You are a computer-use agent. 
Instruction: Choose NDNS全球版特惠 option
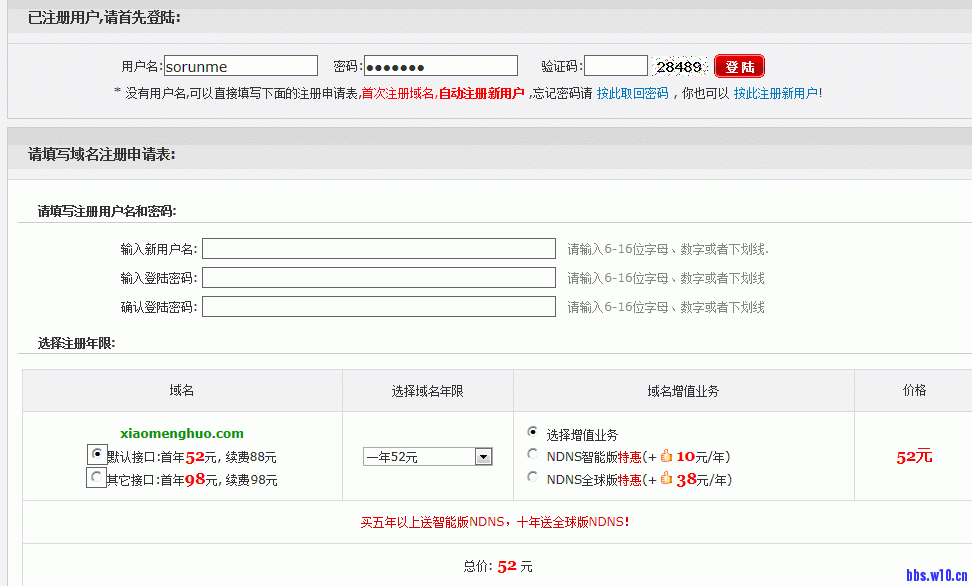pyautogui.click(x=532, y=477)
